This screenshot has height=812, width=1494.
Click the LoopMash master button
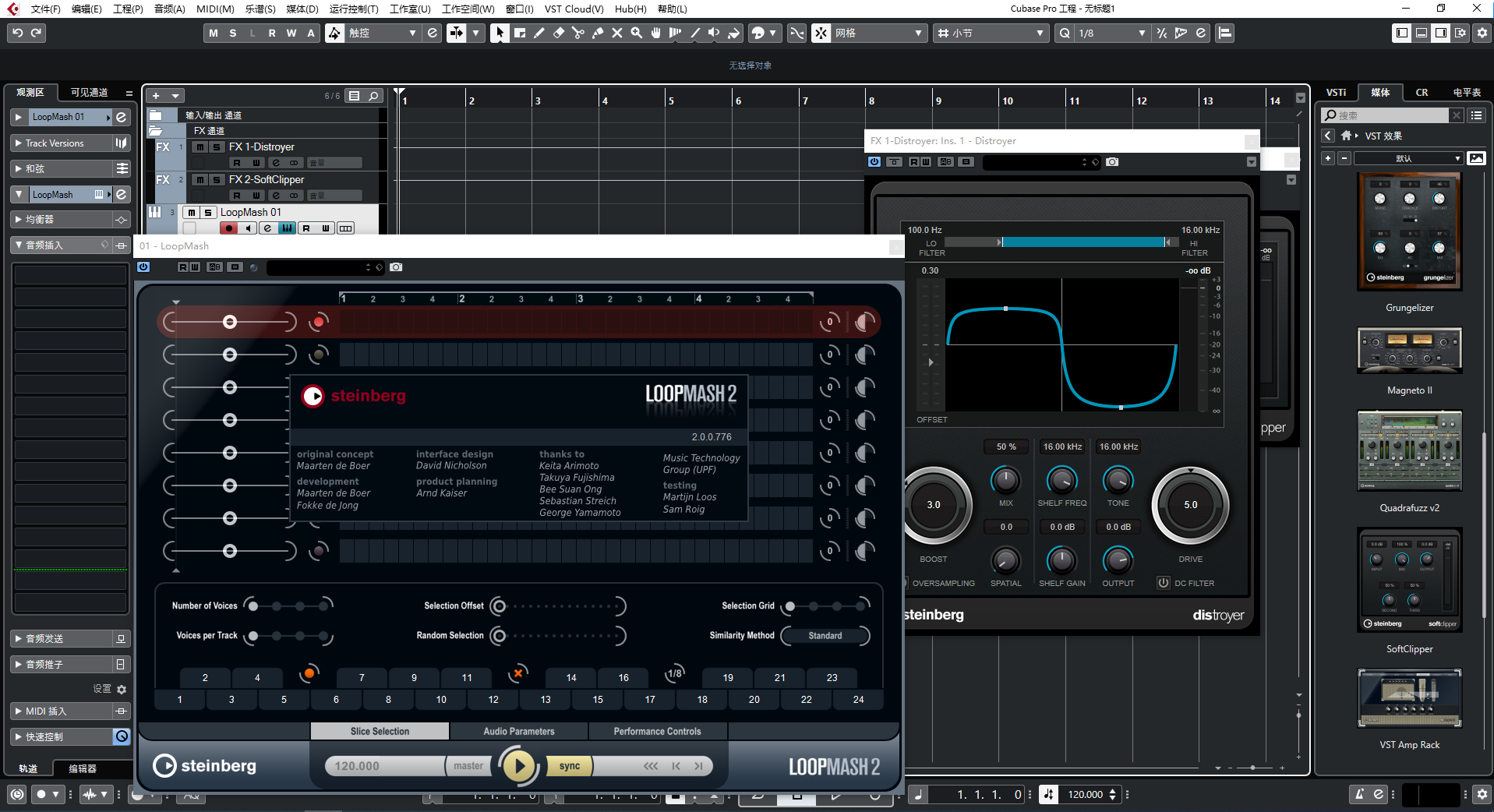(468, 766)
